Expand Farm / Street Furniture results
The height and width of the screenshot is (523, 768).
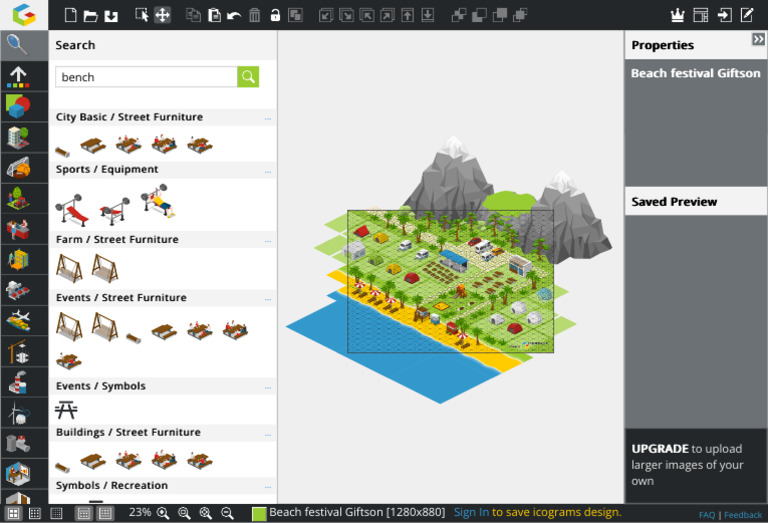coord(267,241)
